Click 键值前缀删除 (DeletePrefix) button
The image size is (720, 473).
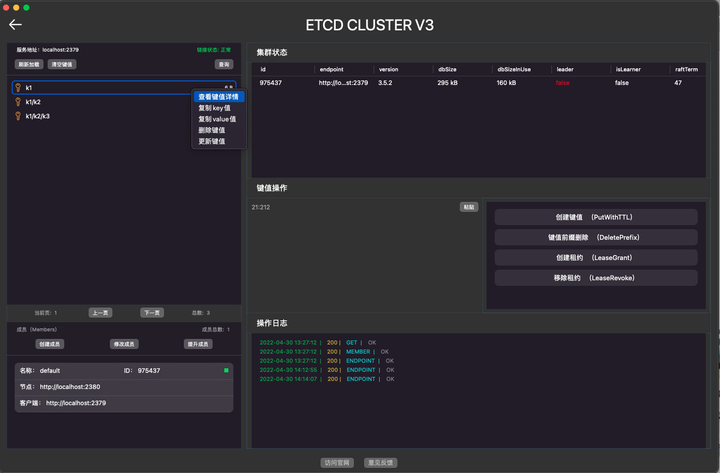point(596,237)
